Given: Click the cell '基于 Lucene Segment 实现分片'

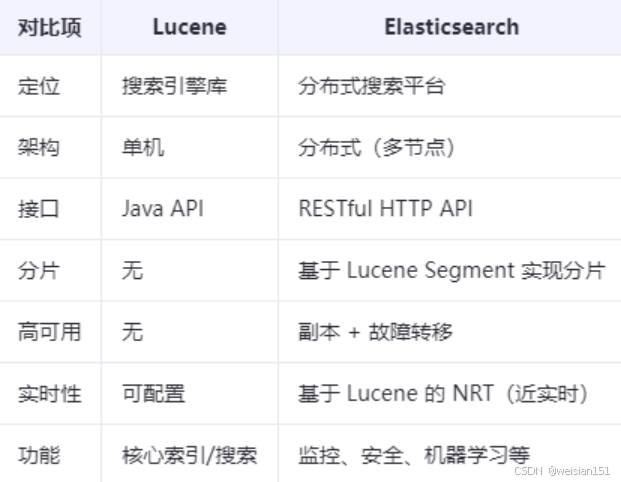Looking at the screenshot, I should tap(452, 271).
